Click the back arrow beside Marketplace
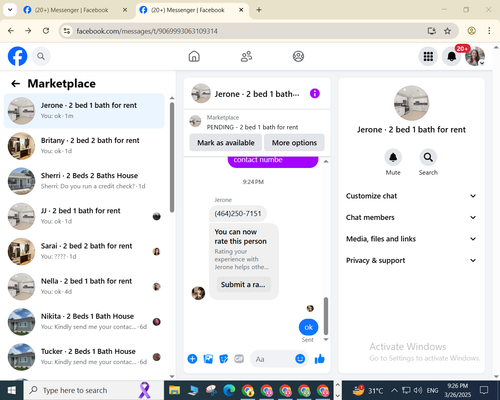 pyautogui.click(x=15, y=83)
